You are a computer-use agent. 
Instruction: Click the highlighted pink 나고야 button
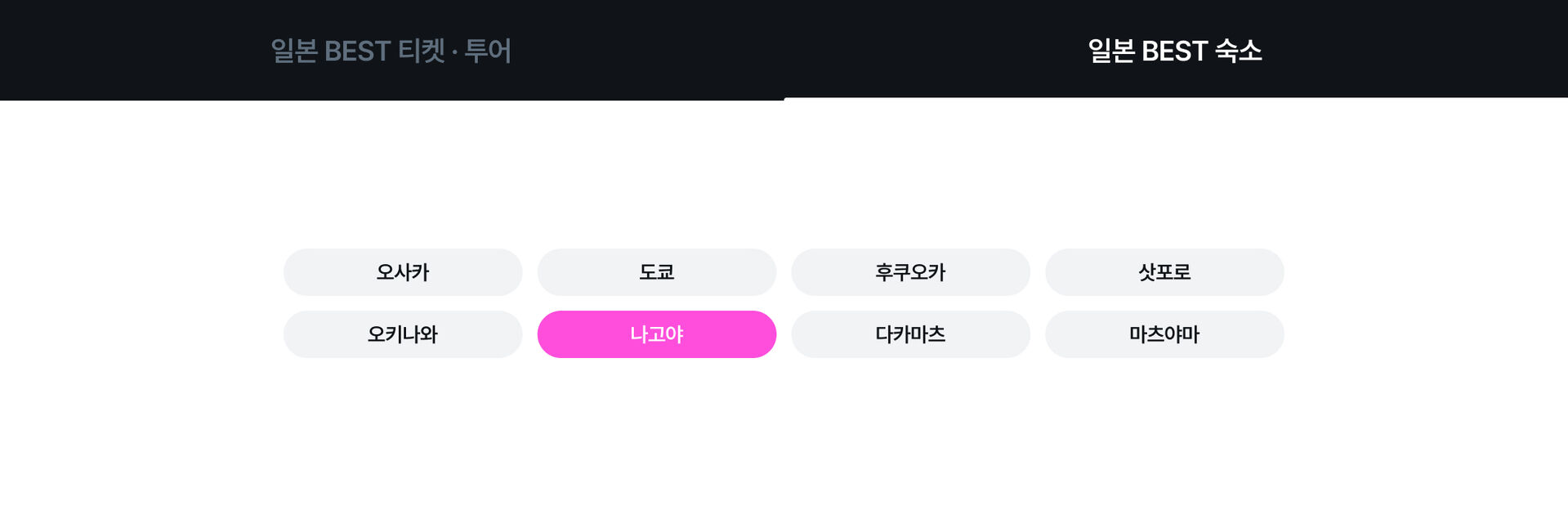click(656, 334)
